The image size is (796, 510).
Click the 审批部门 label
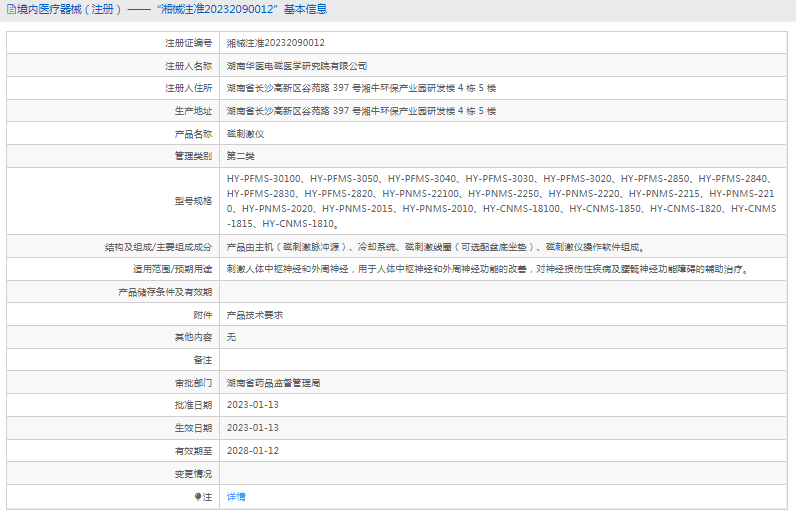click(x=193, y=383)
